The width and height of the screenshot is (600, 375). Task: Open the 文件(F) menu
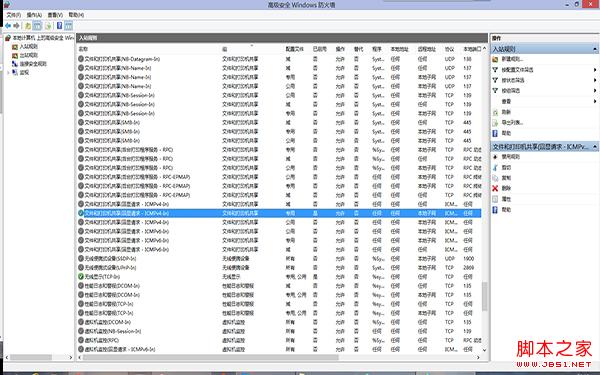click(x=13, y=15)
